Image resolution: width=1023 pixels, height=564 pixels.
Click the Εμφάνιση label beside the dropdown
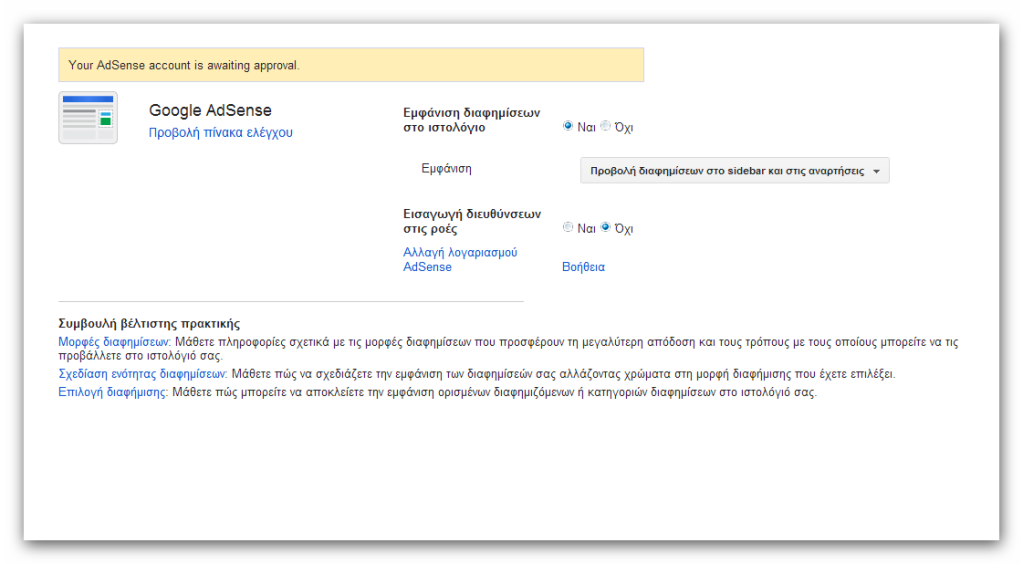coord(446,168)
